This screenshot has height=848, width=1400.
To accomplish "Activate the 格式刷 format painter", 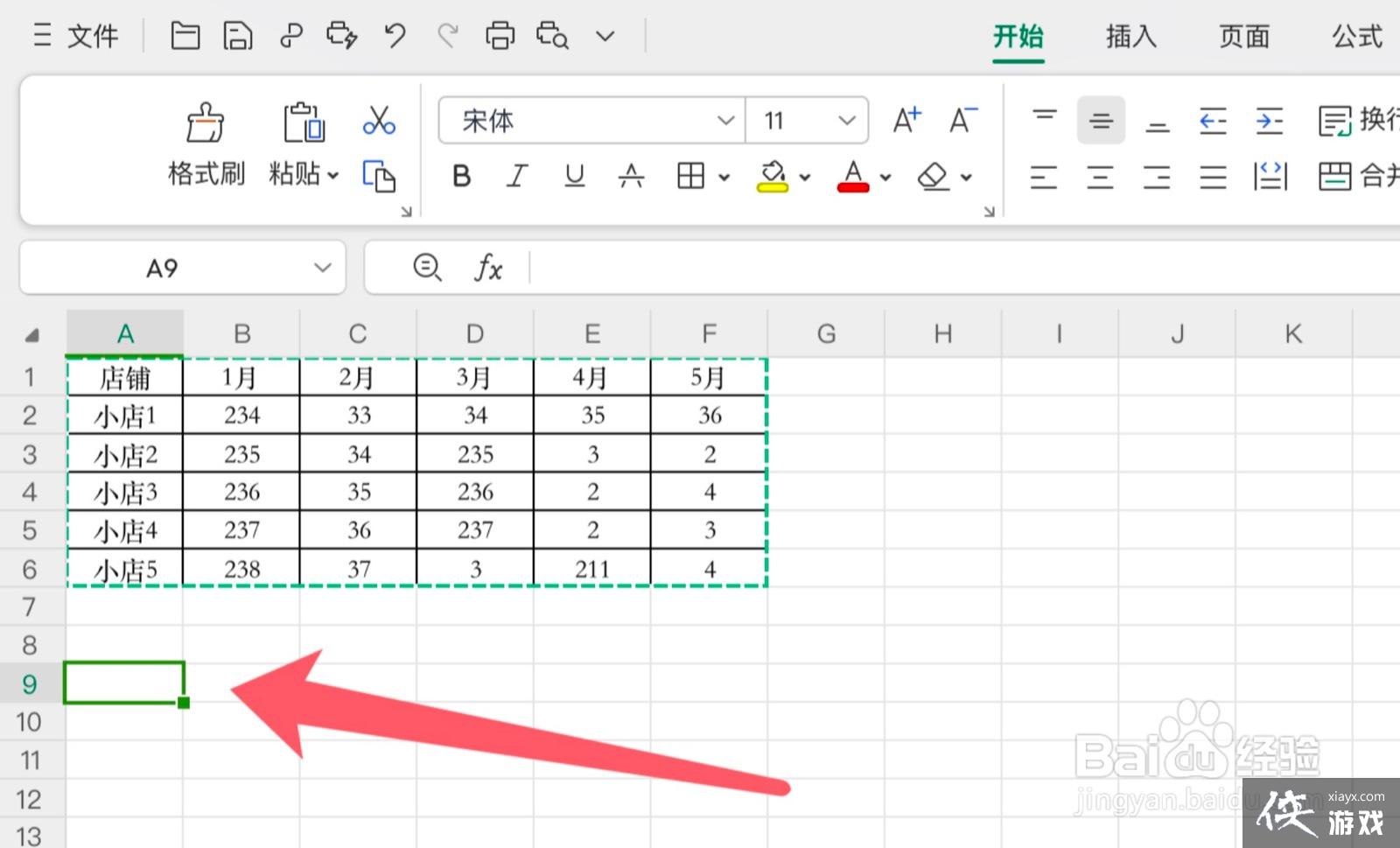I will tap(206, 145).
